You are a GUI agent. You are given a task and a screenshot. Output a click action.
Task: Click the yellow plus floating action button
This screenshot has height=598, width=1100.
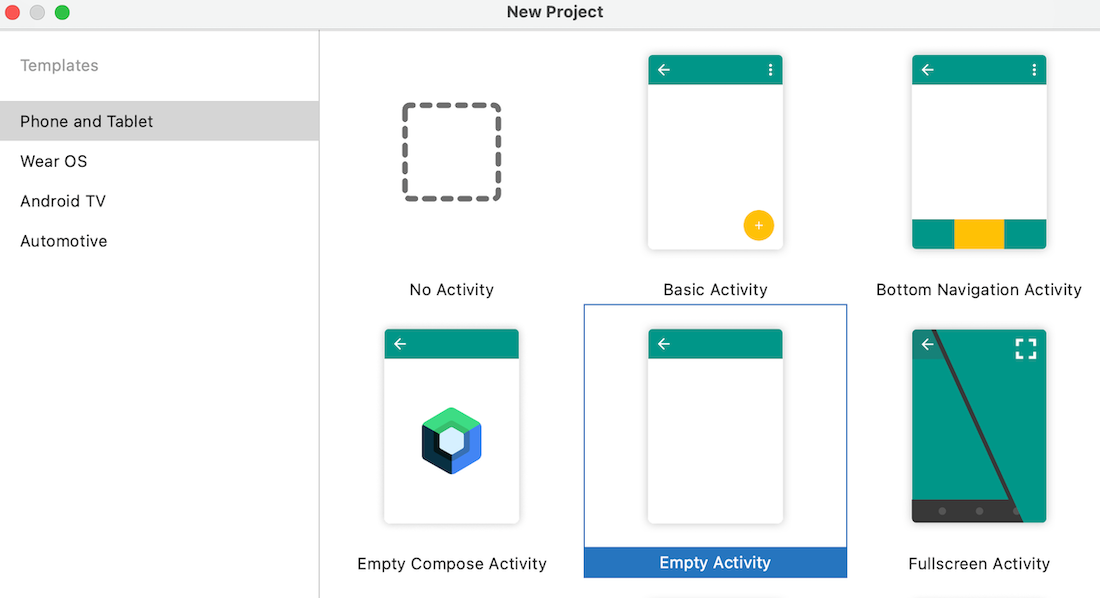tap(758, 226)
